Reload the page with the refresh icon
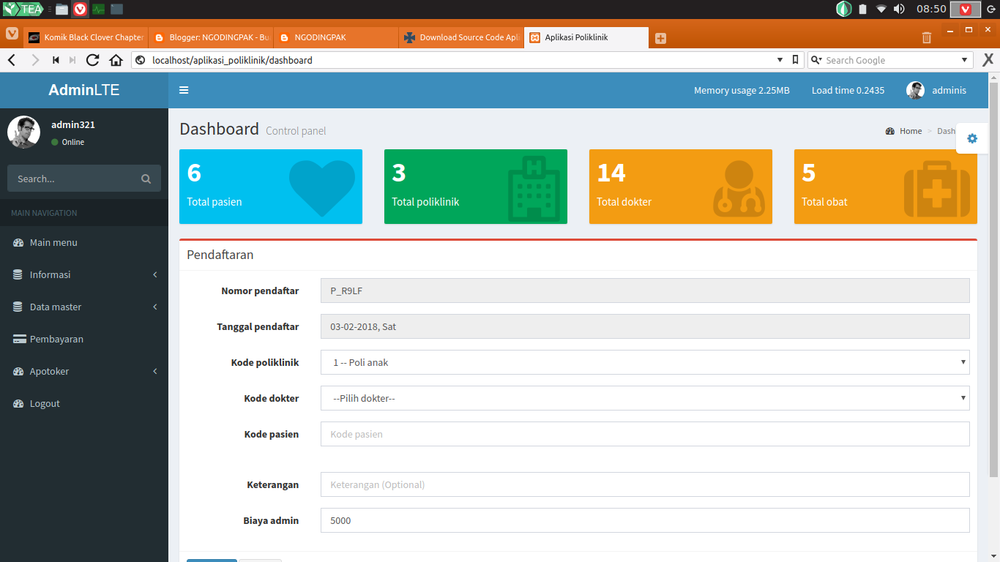1000x562 pixels. click(x=92, y=60)
